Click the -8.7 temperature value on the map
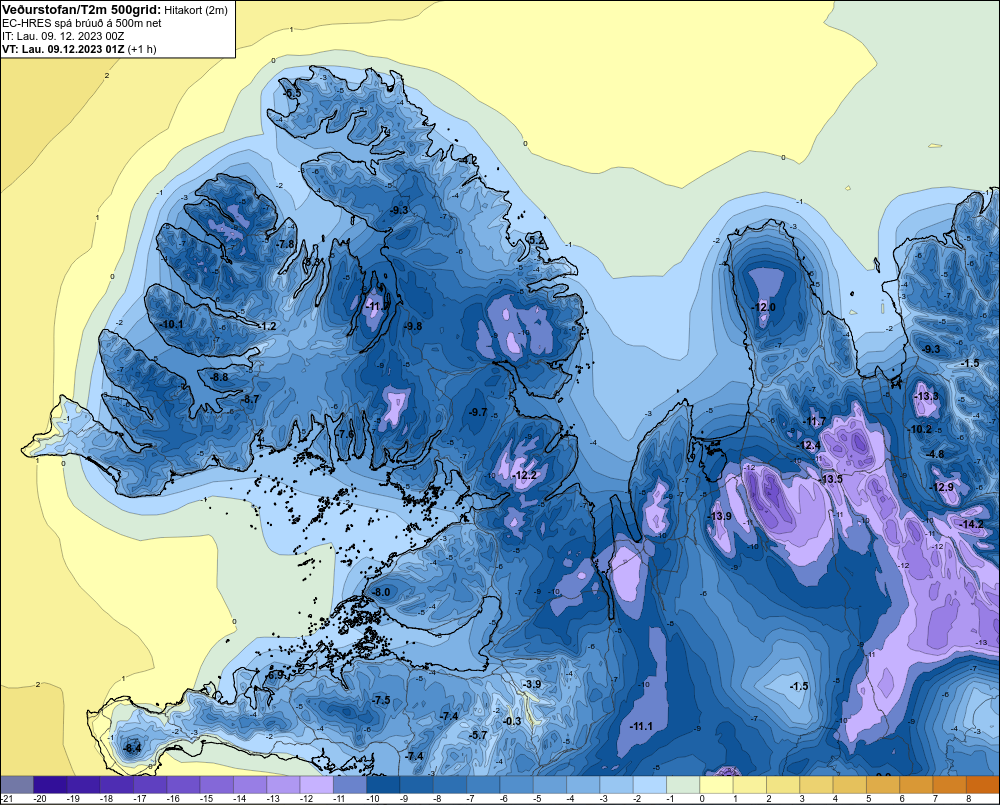The image size is (1000, 805). point(251,399)
